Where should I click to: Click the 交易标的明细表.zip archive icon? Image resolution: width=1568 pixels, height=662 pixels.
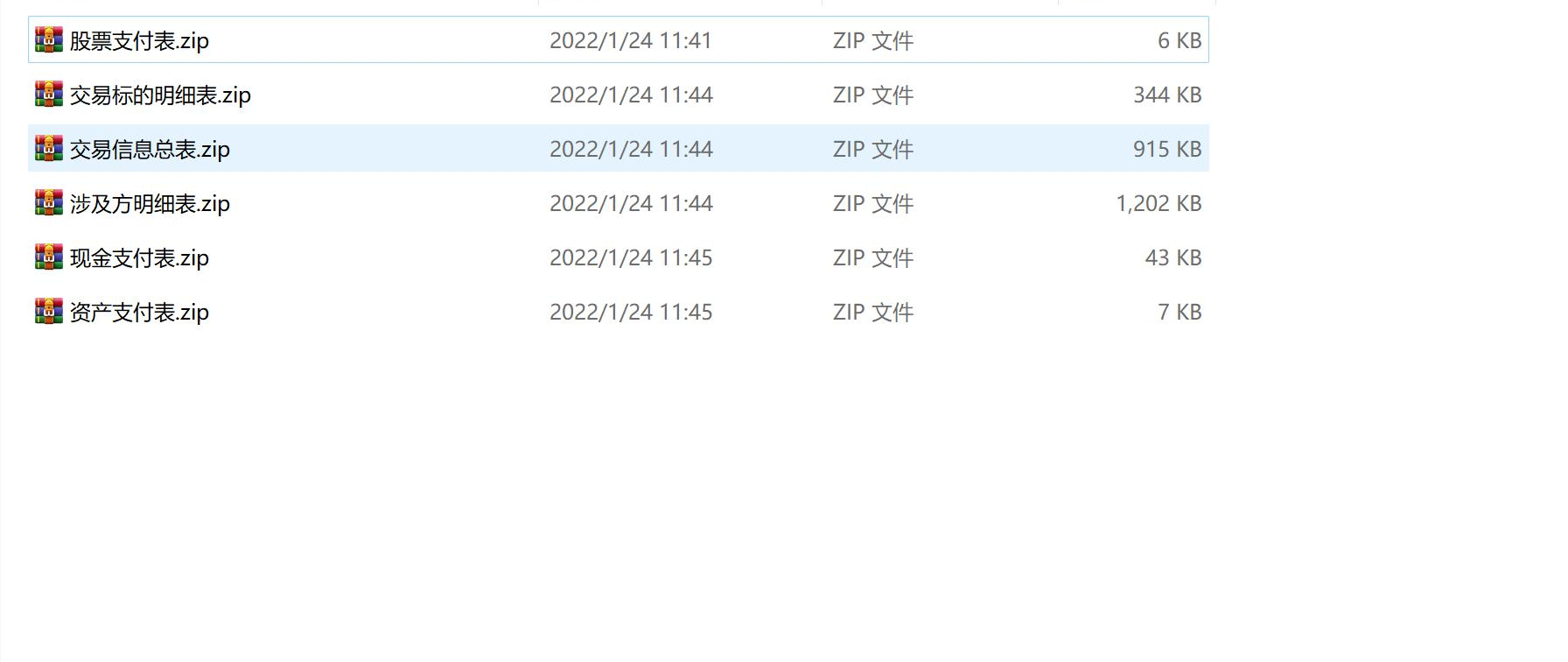(x=49, y=94)
